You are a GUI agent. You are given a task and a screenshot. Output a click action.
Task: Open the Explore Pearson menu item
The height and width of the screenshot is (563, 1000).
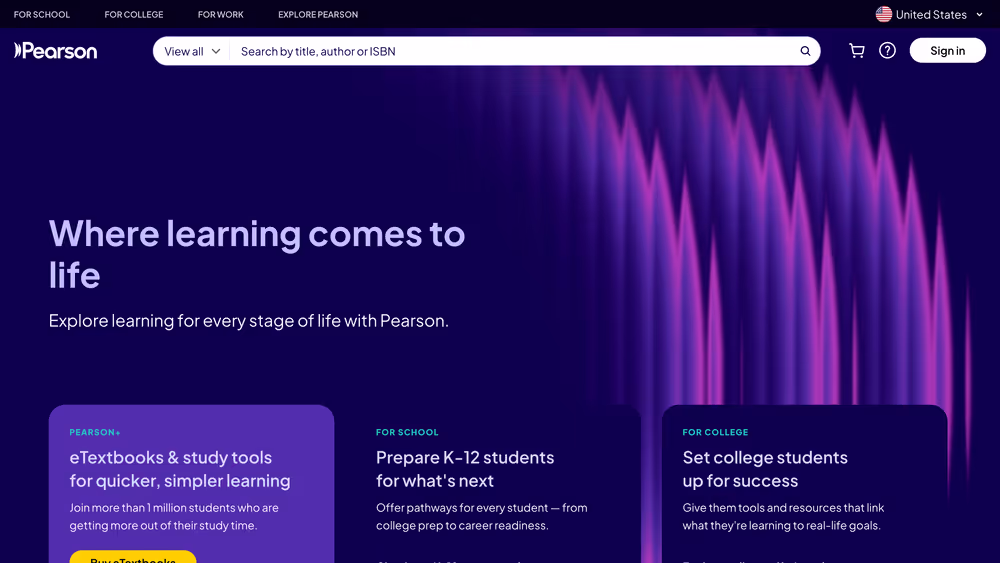(x=318, y=15)
